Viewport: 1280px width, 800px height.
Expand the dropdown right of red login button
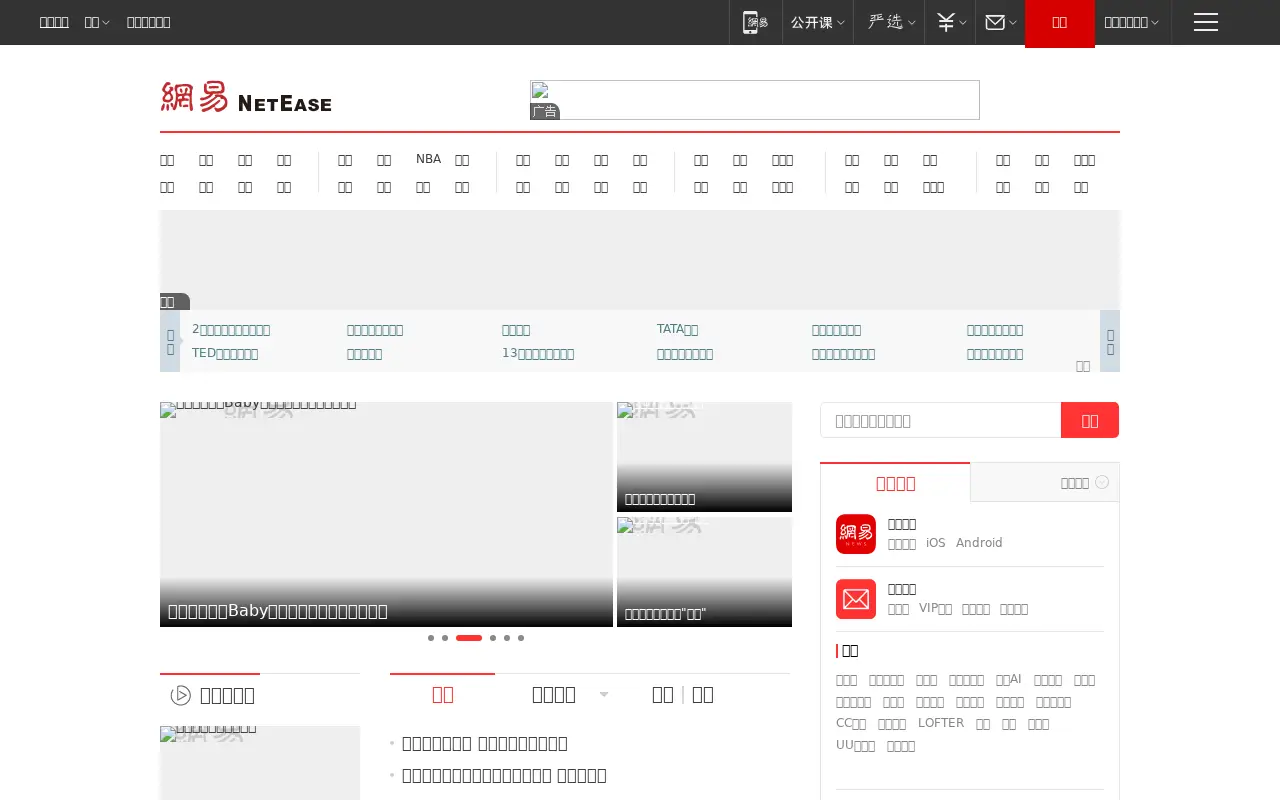[x=1132, y=22]
